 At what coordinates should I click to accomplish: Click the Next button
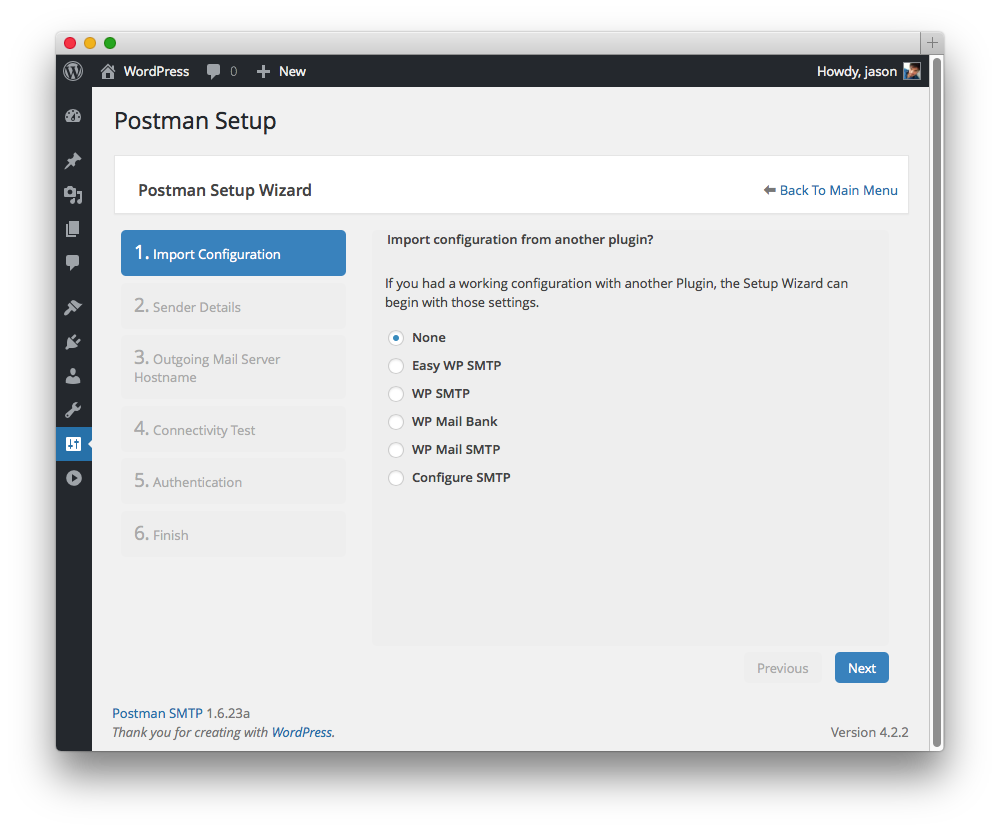click(861, 668)
